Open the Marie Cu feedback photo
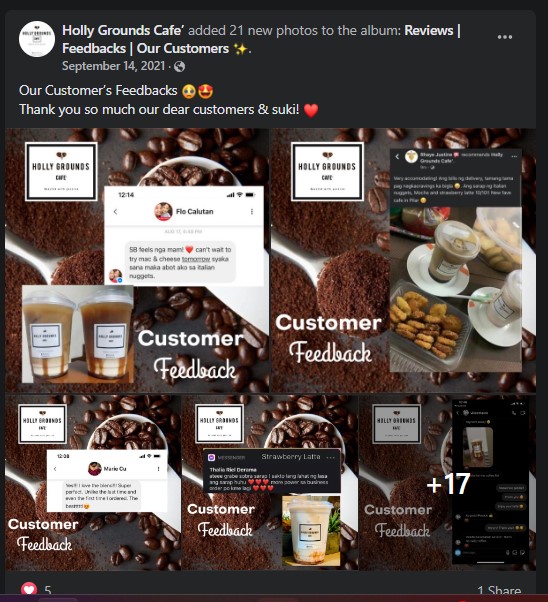This screenshot has width=548, height=602. coord(93,482)
